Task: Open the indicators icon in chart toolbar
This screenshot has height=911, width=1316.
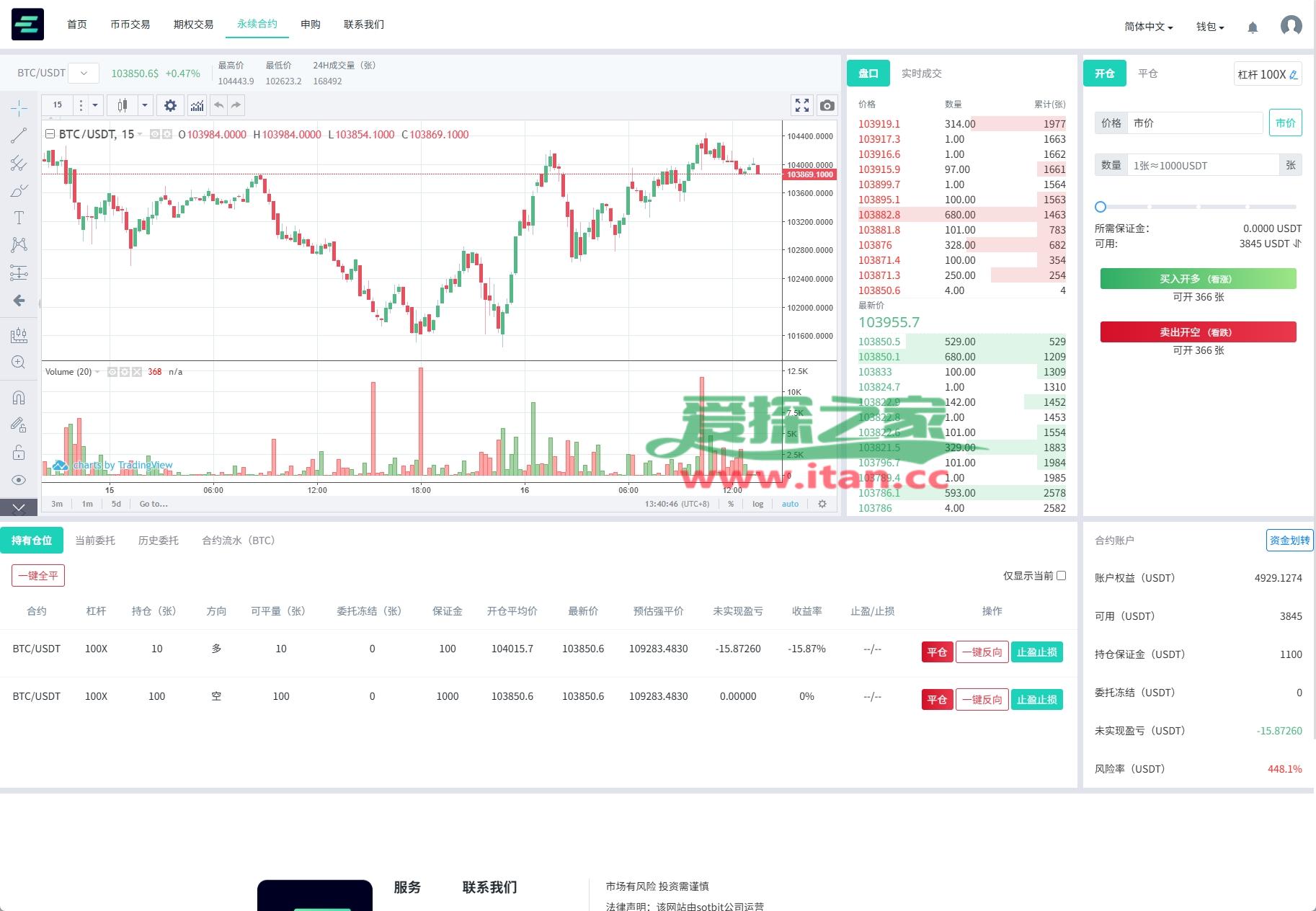Action: point(197,105)
